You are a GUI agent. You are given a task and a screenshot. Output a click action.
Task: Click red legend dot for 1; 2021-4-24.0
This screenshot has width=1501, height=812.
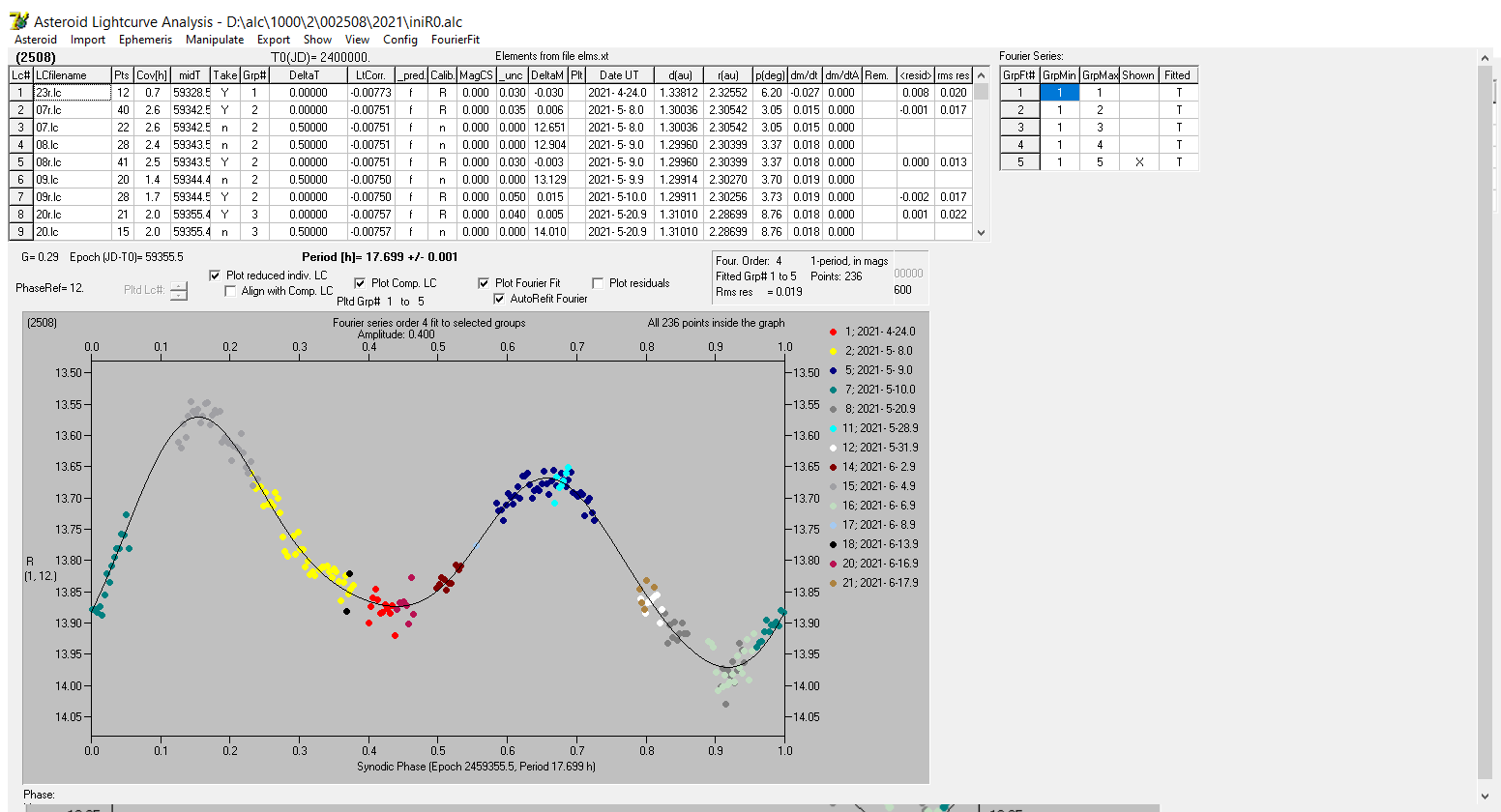[833, 332]
